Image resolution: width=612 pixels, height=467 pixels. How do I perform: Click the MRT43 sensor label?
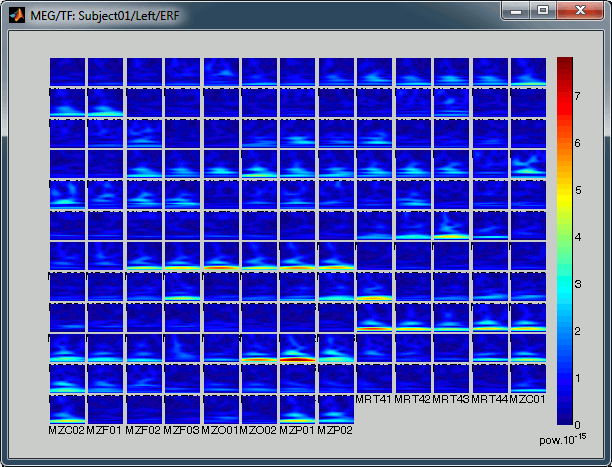451,400
